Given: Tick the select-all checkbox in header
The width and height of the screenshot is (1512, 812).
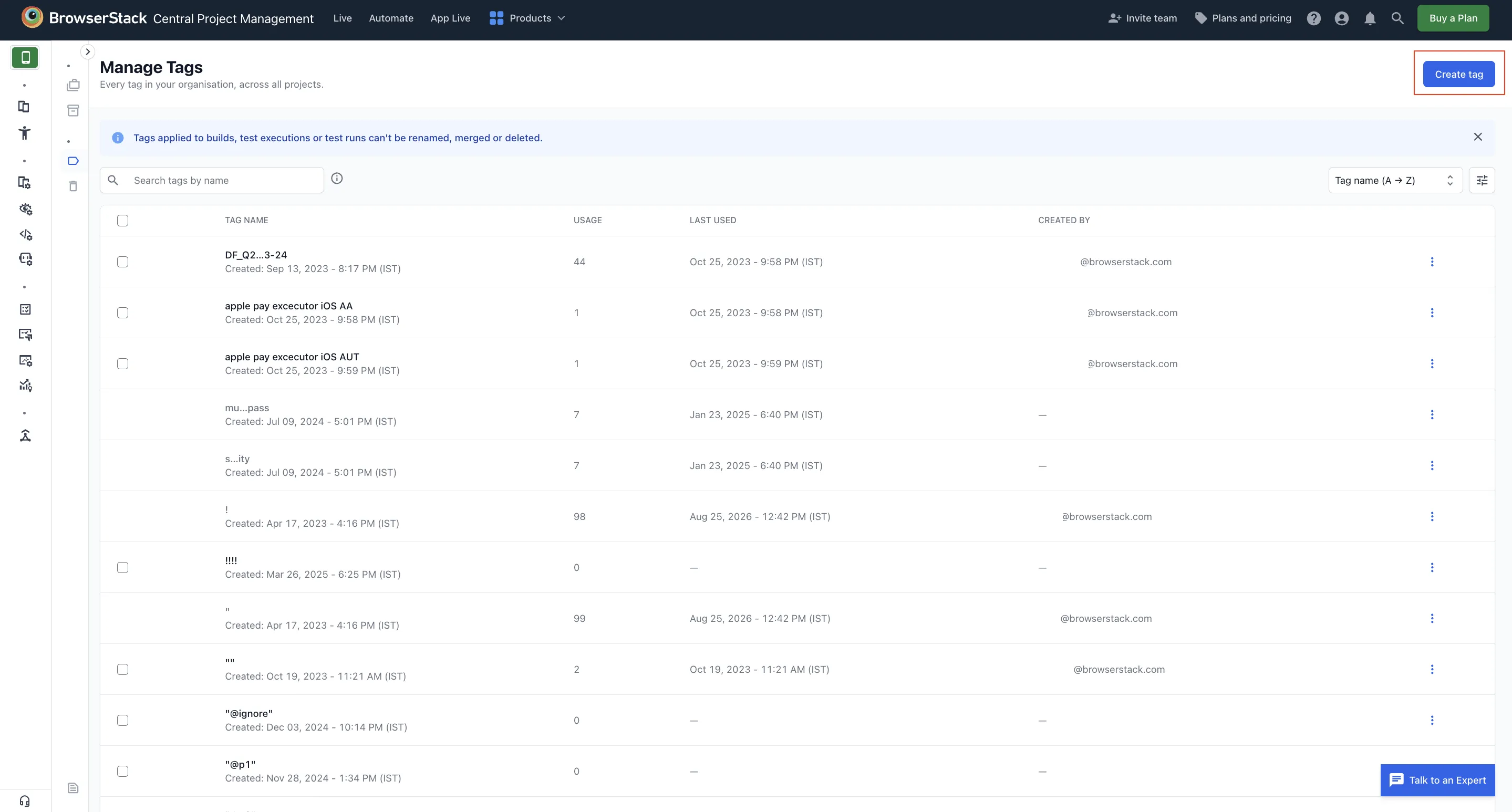Looking at the screenshot, I should (123, 221).
